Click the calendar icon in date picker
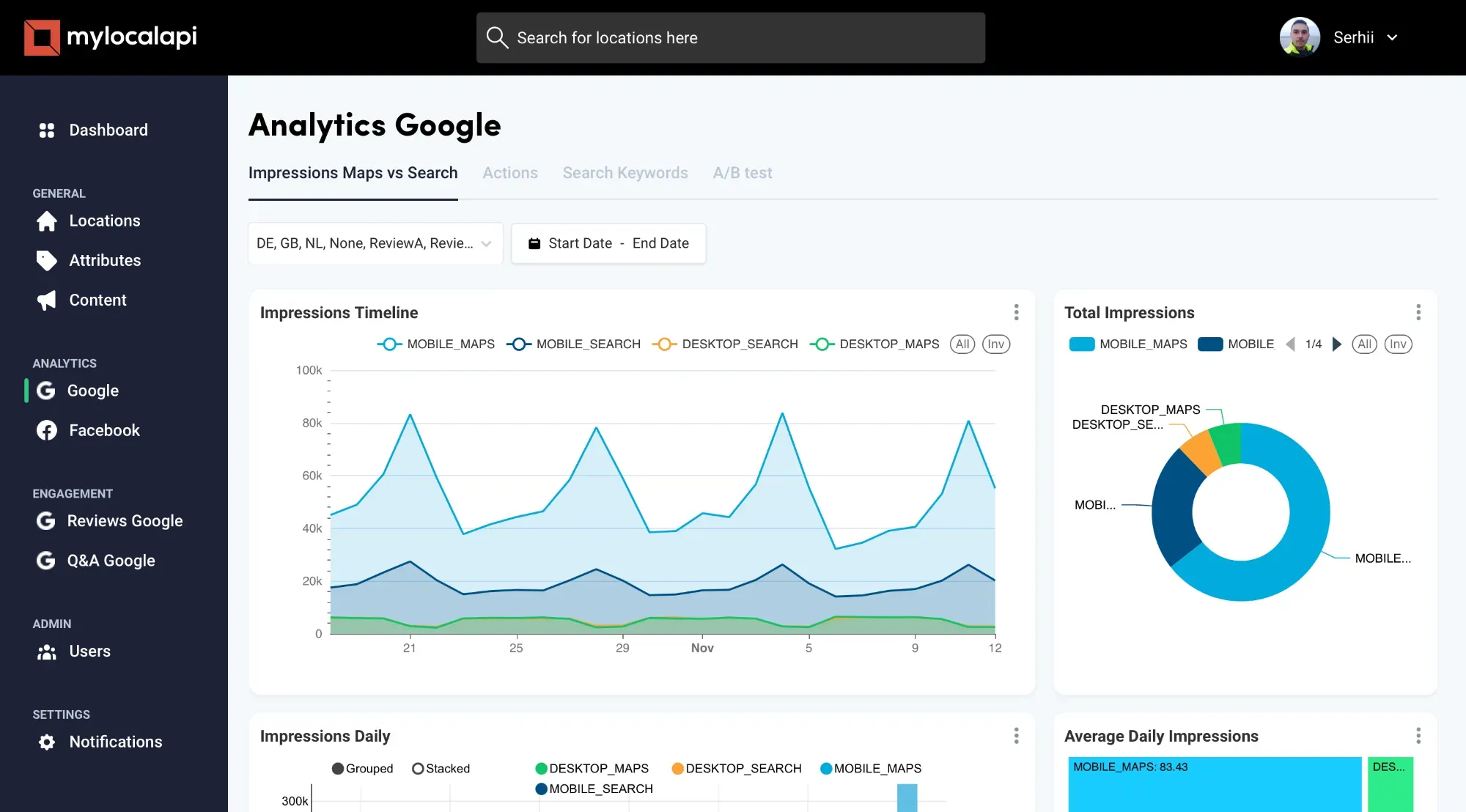1466x812 pixels. pyautogui.click(x=534, y=243)
